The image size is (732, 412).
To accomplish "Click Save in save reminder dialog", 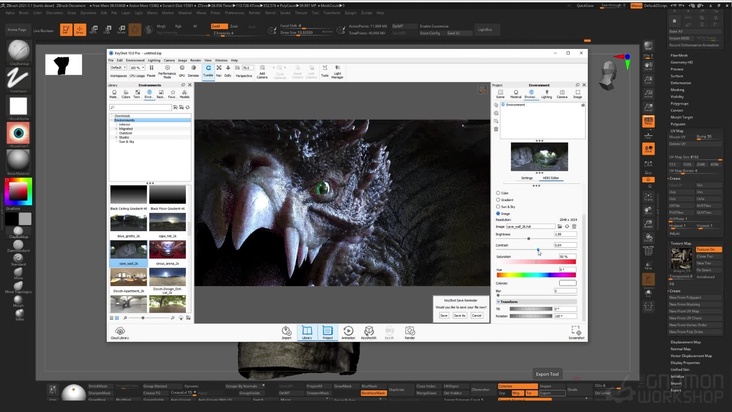I will 443,315.
